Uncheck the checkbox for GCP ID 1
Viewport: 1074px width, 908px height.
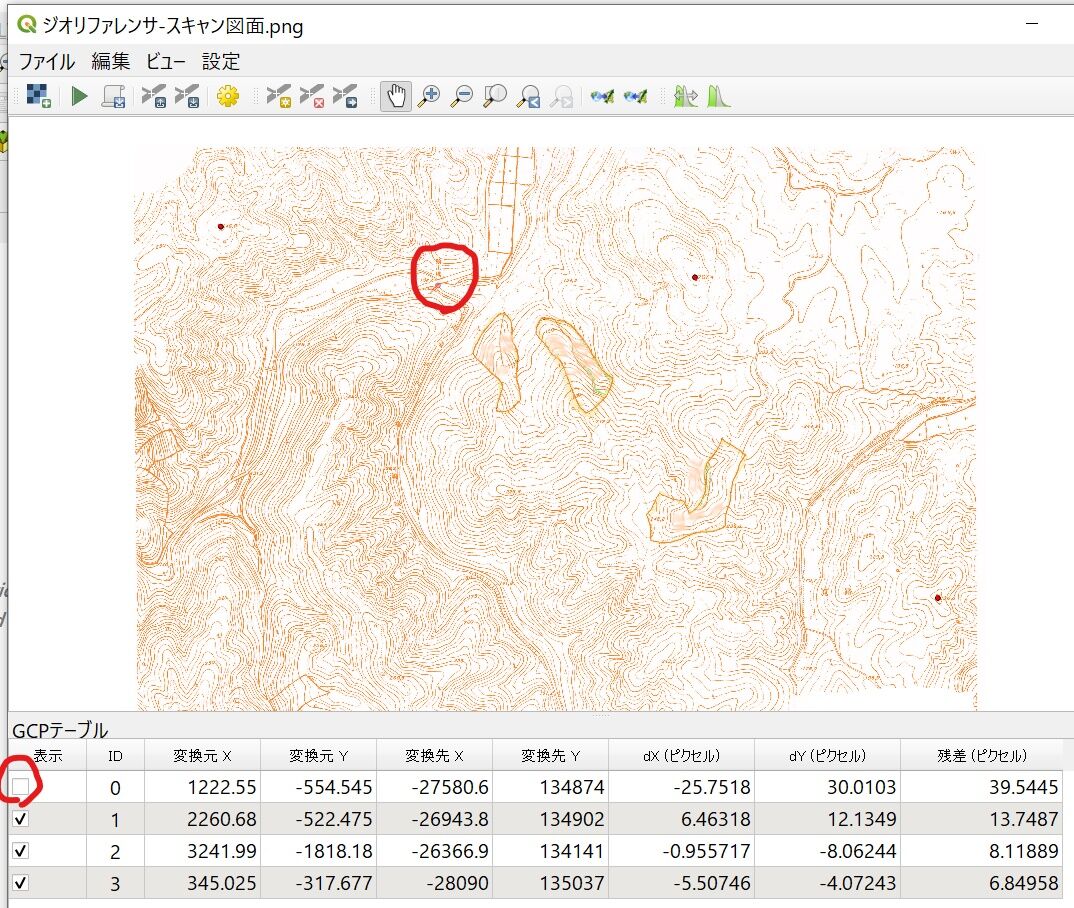[x=21, y=818]
